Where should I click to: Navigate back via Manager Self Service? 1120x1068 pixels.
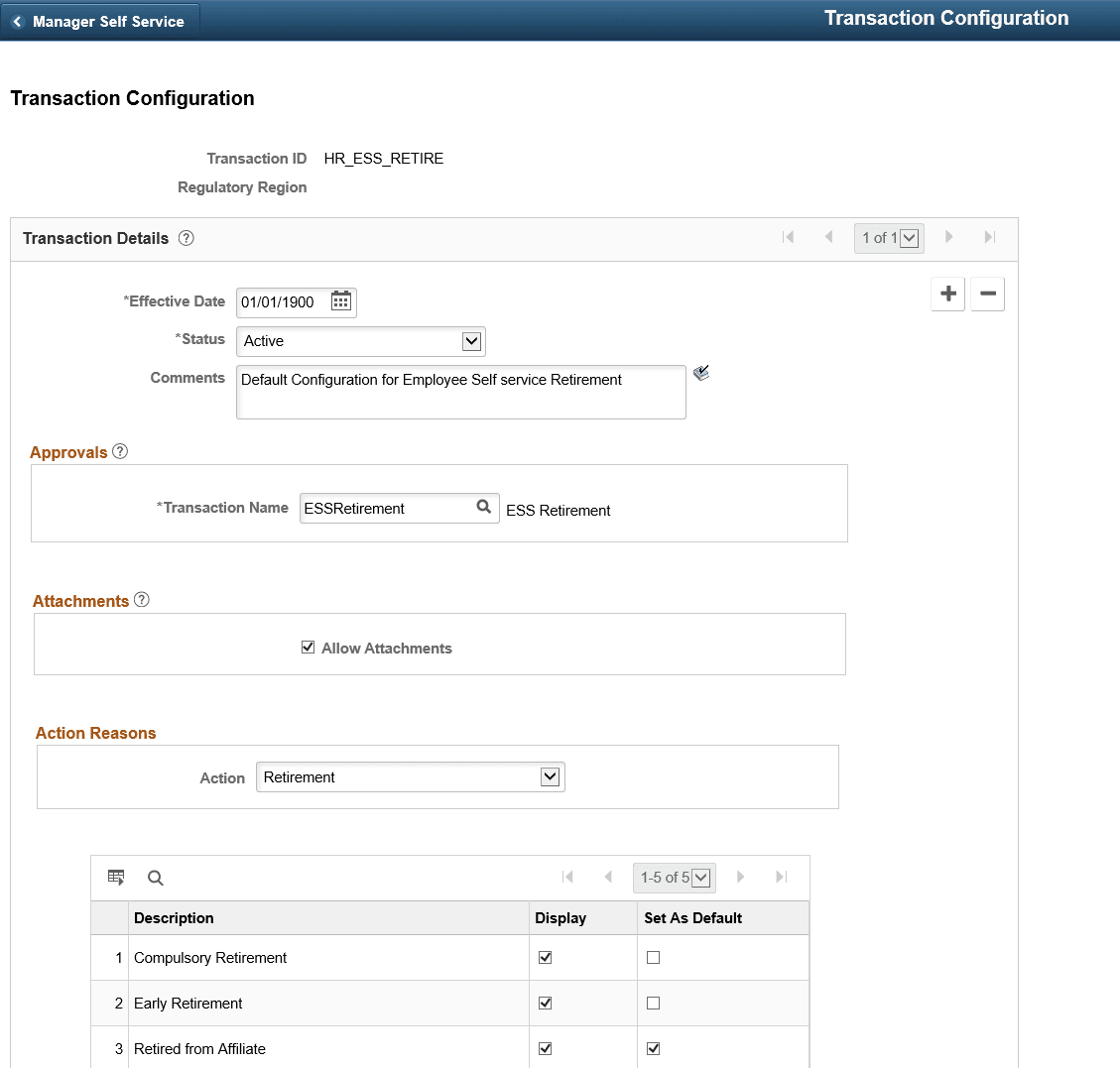click(x=99, y=20)
